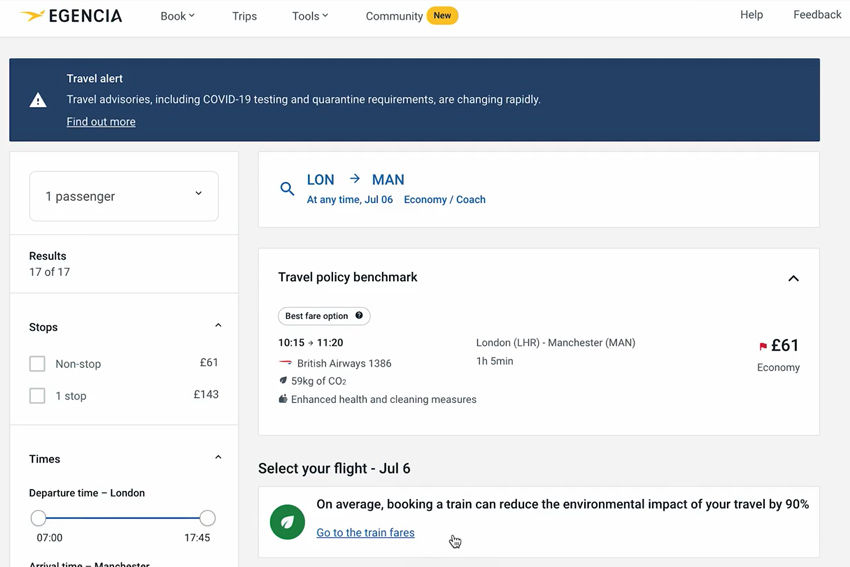Collapse the Stops filter section

click(x=218, y=325)
